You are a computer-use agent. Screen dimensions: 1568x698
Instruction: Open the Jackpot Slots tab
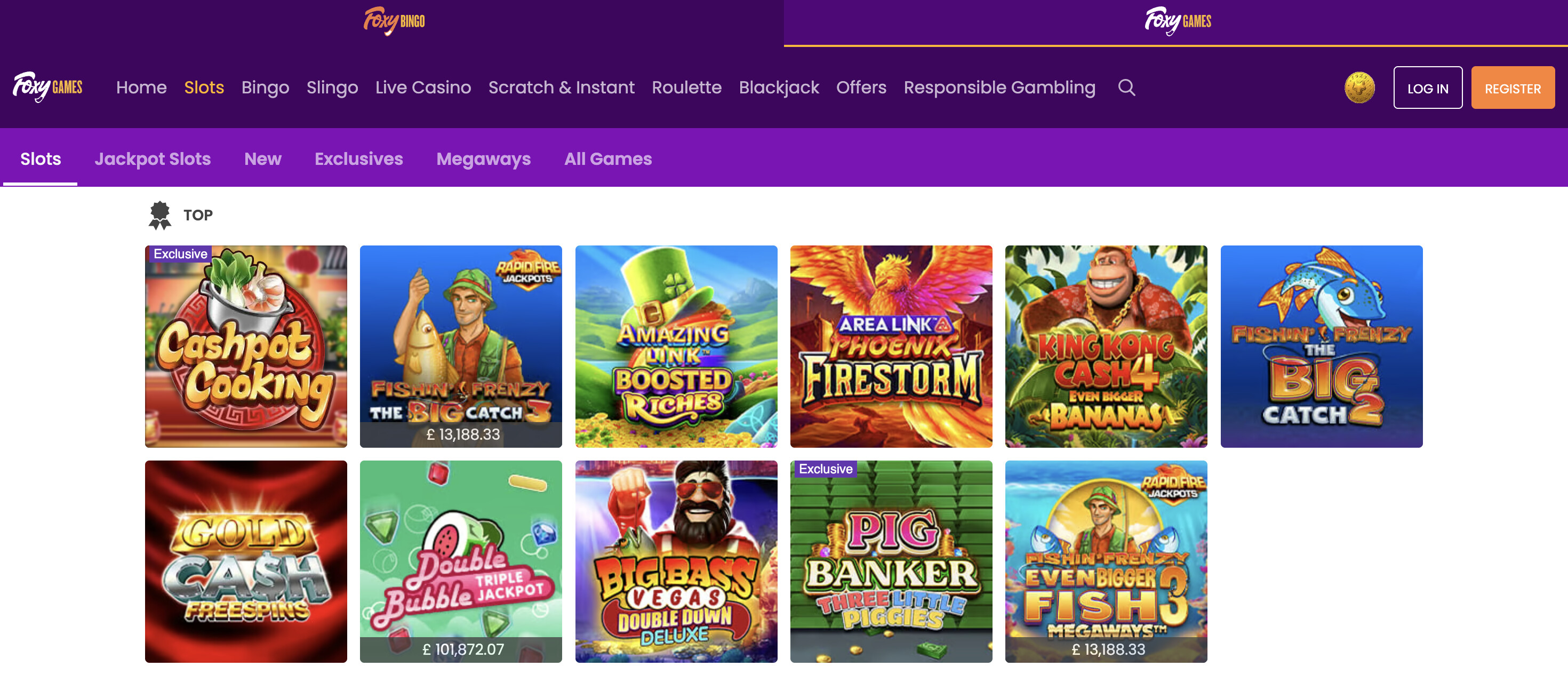(152, 159)
